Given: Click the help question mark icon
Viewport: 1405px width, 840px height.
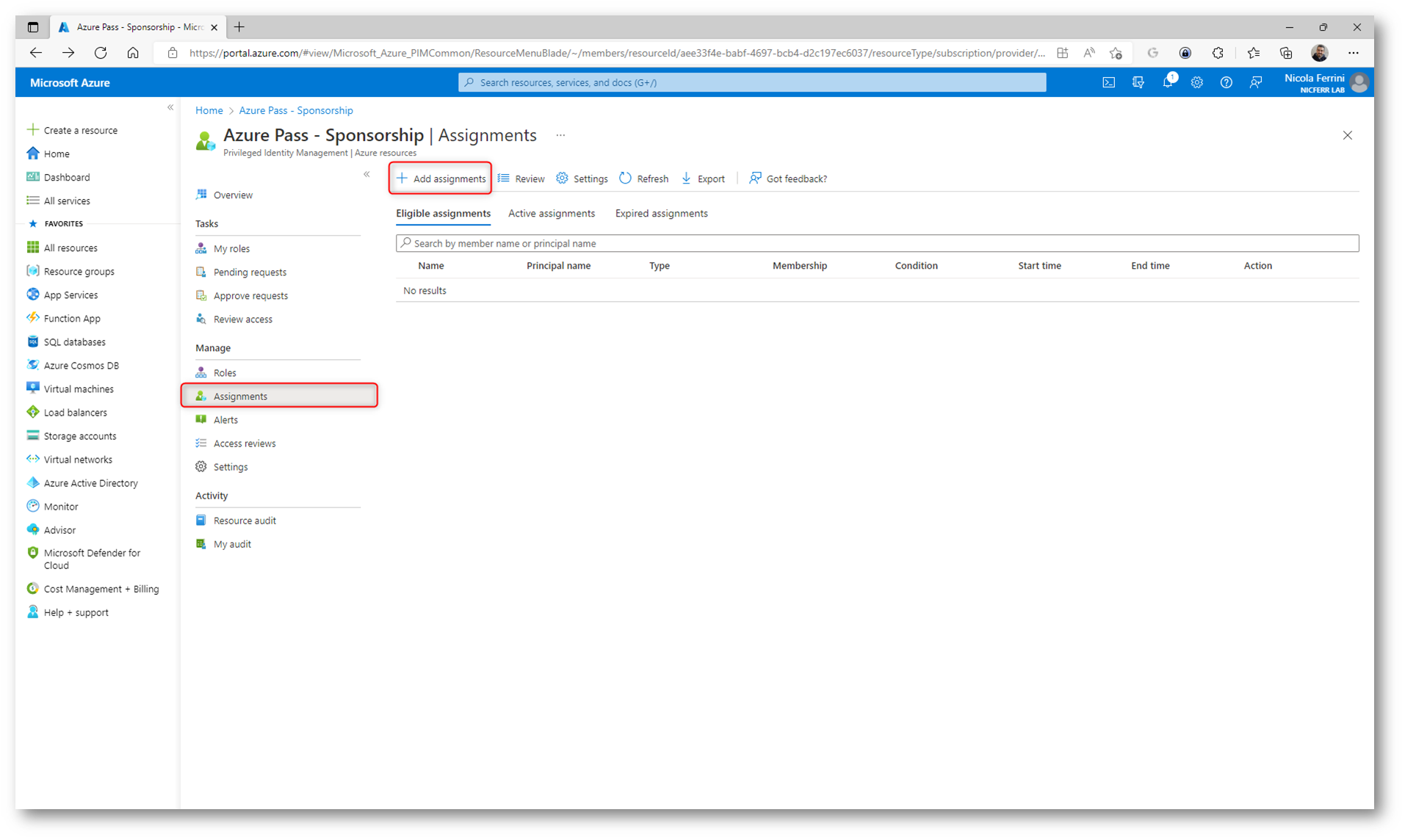Looking at the screenshot, I should 1226,83.
